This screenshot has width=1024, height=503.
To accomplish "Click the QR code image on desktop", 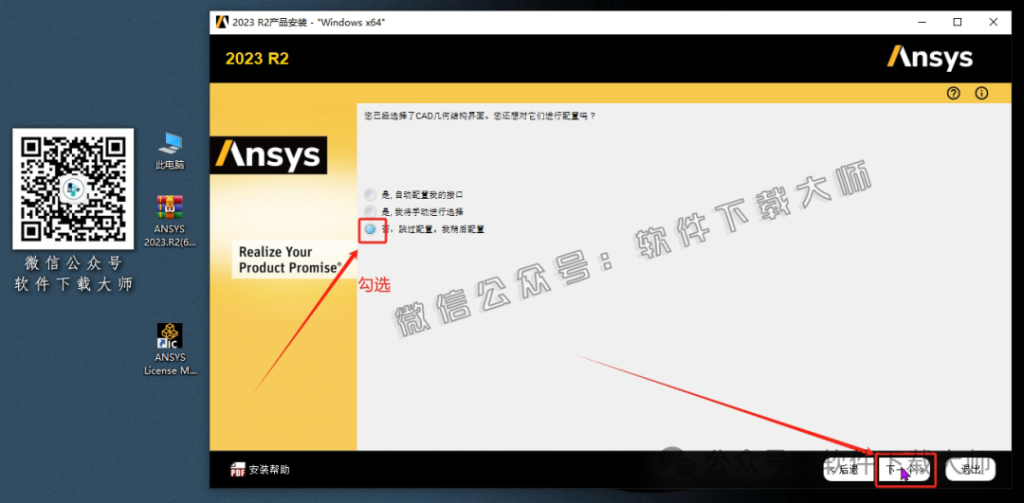I will pyautogui.click(x=73, y=189).
